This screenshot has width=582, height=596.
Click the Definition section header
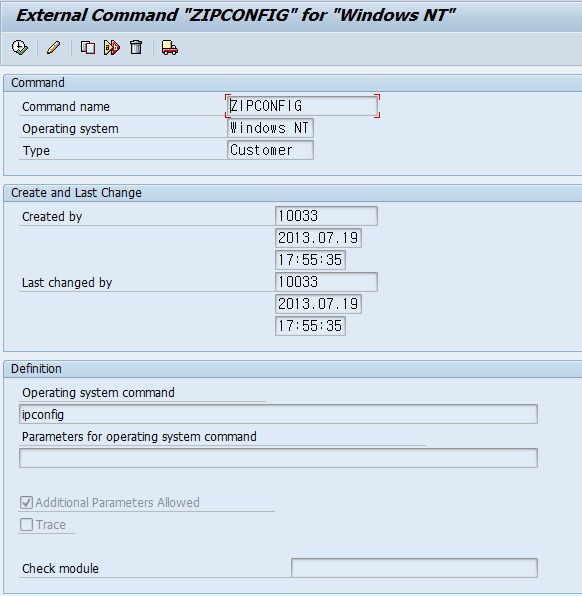(x=36, y=369)
